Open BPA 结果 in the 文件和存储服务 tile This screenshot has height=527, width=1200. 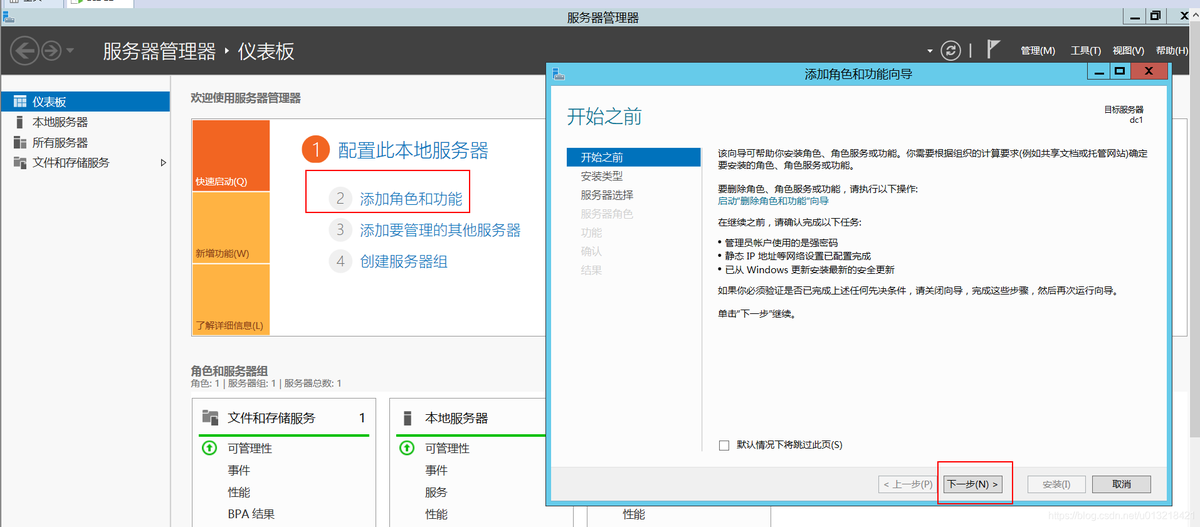[251, 514]
